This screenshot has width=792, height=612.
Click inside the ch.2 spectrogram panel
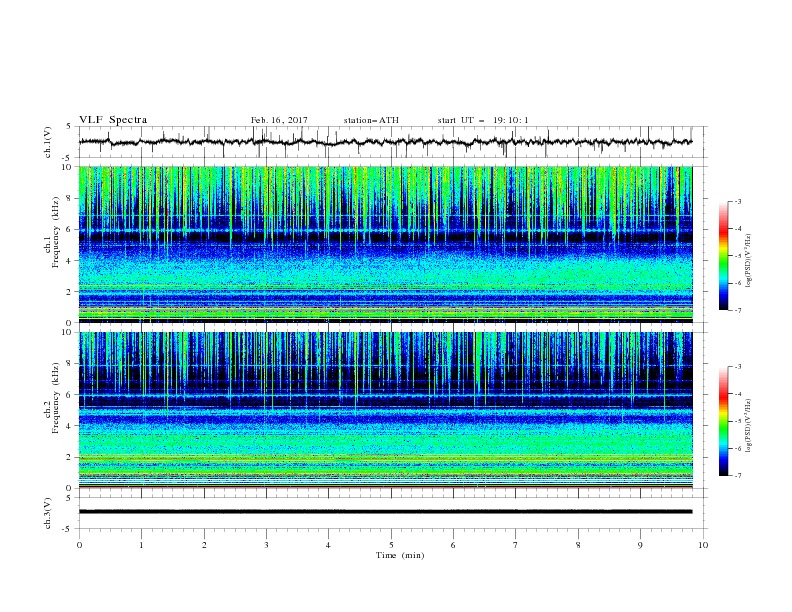click(x=385, y=410)
